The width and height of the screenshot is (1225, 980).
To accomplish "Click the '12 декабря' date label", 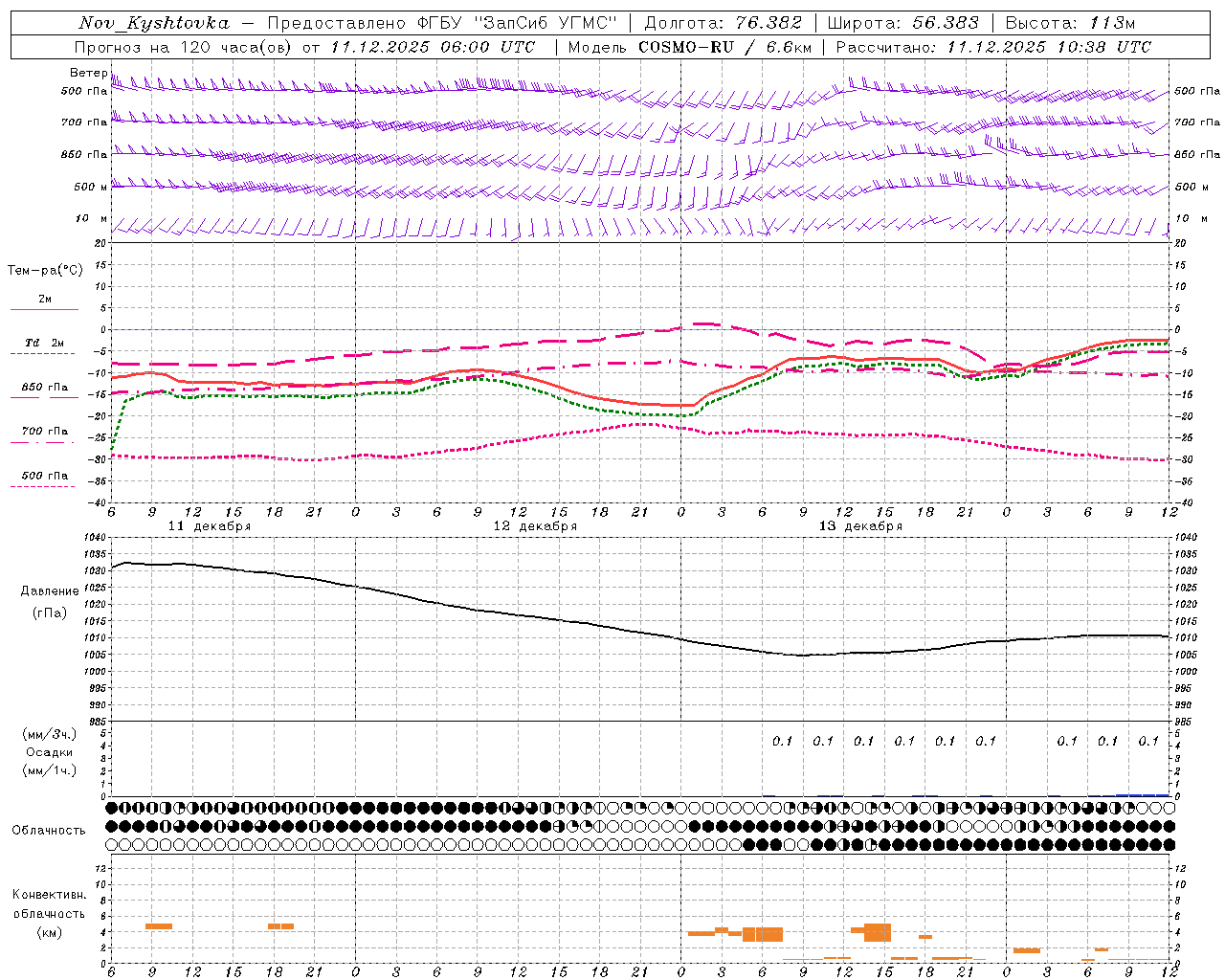I will 535,526.
